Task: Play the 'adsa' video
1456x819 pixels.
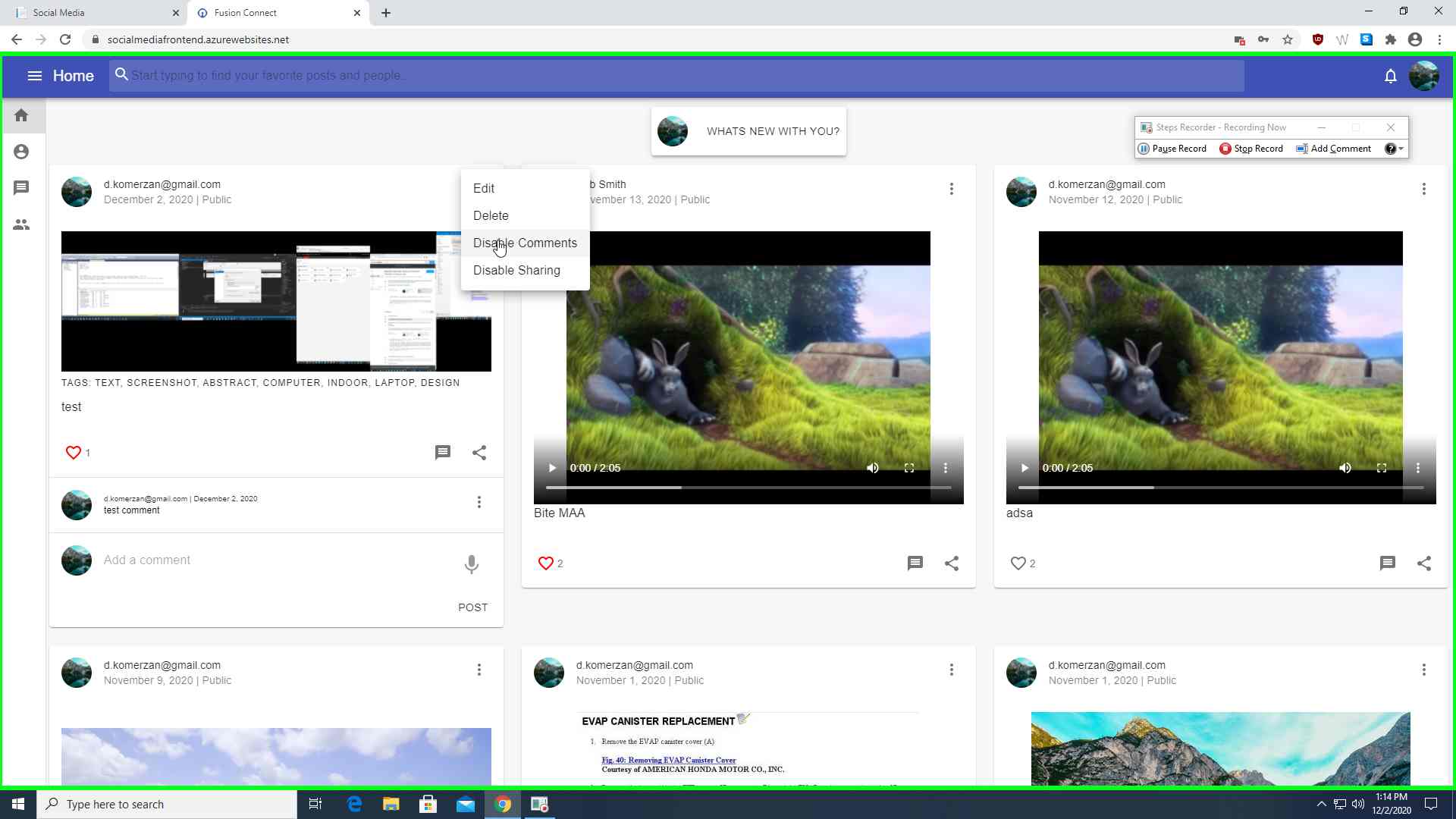Action: coord(1025,468)
